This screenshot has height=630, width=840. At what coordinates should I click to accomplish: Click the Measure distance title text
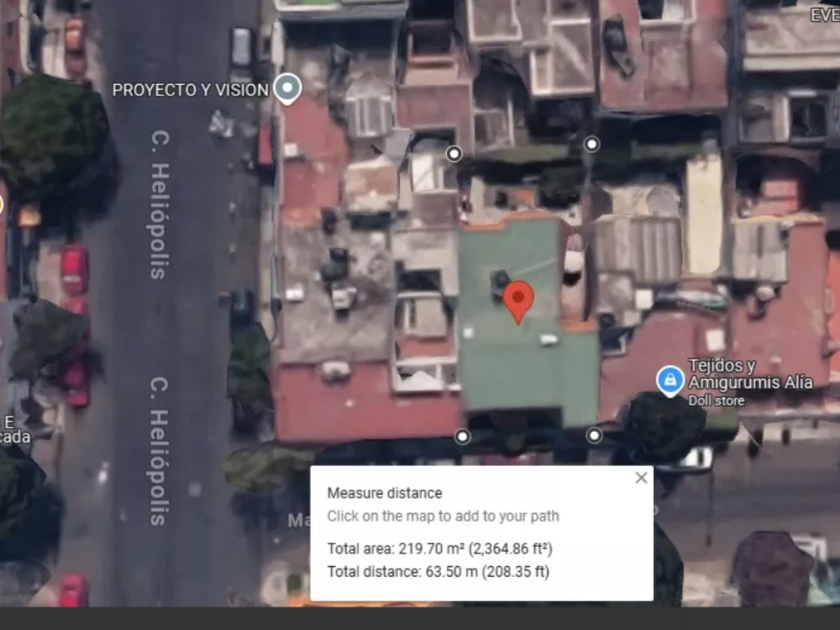pos(384,493)
